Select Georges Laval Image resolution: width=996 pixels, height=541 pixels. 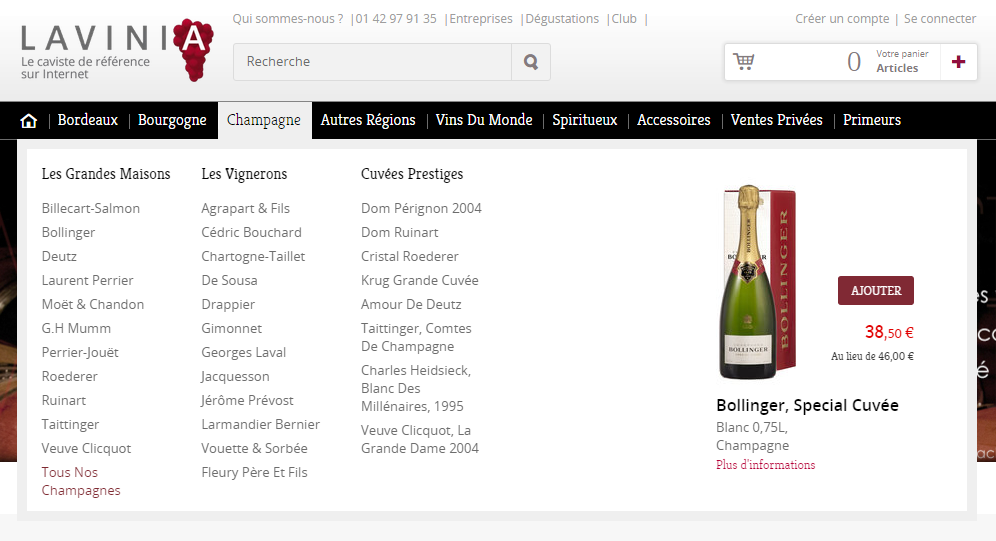point(243,352)
